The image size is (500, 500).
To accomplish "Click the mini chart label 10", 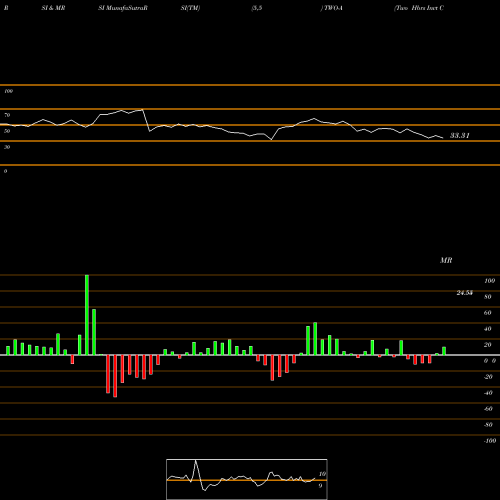I will click(x=322, y=474).
